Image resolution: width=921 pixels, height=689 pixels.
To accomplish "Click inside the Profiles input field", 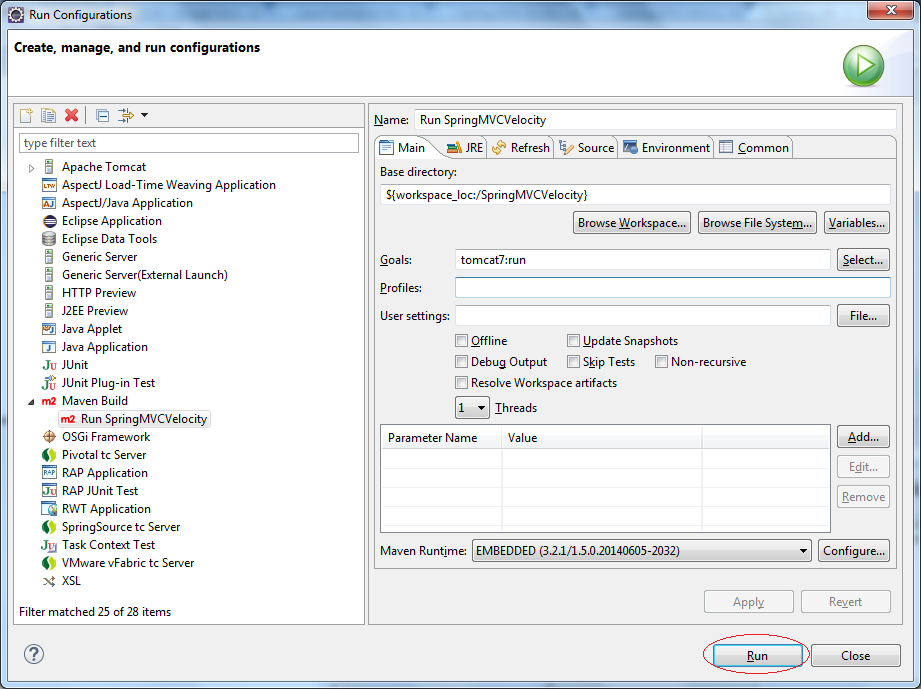I will [x=673, y=288].
